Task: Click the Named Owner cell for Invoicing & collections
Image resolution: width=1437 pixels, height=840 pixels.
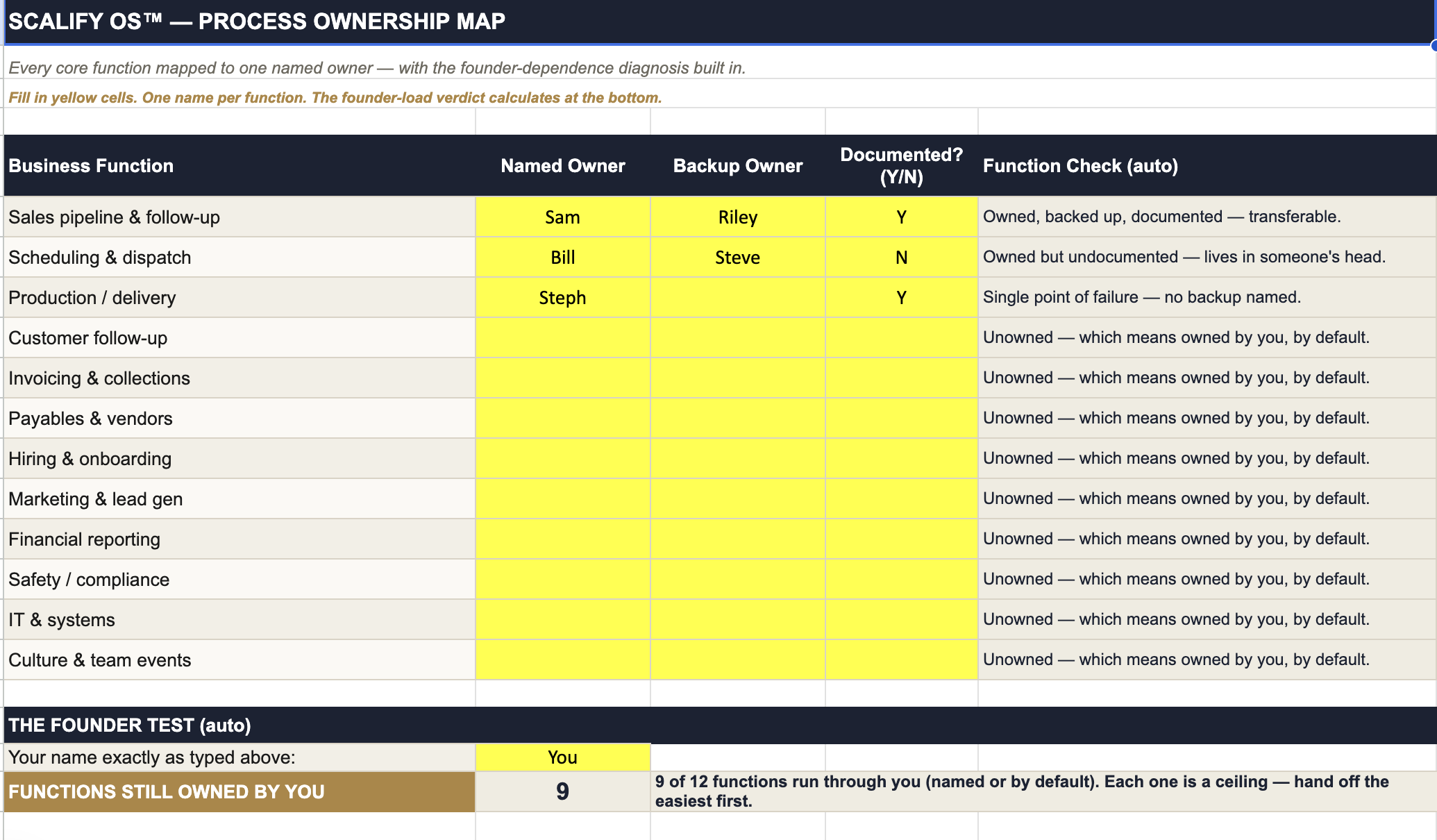Action: pyautogui.click(x=562, y=378)
